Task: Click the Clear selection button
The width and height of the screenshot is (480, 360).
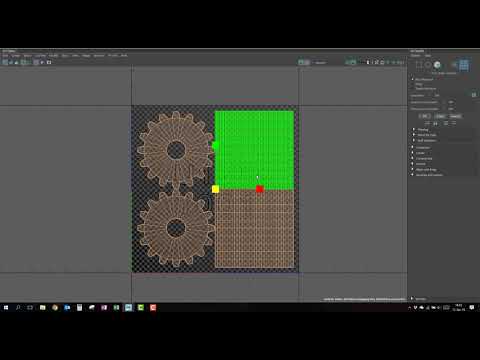Action: click(x=440, y=116)
